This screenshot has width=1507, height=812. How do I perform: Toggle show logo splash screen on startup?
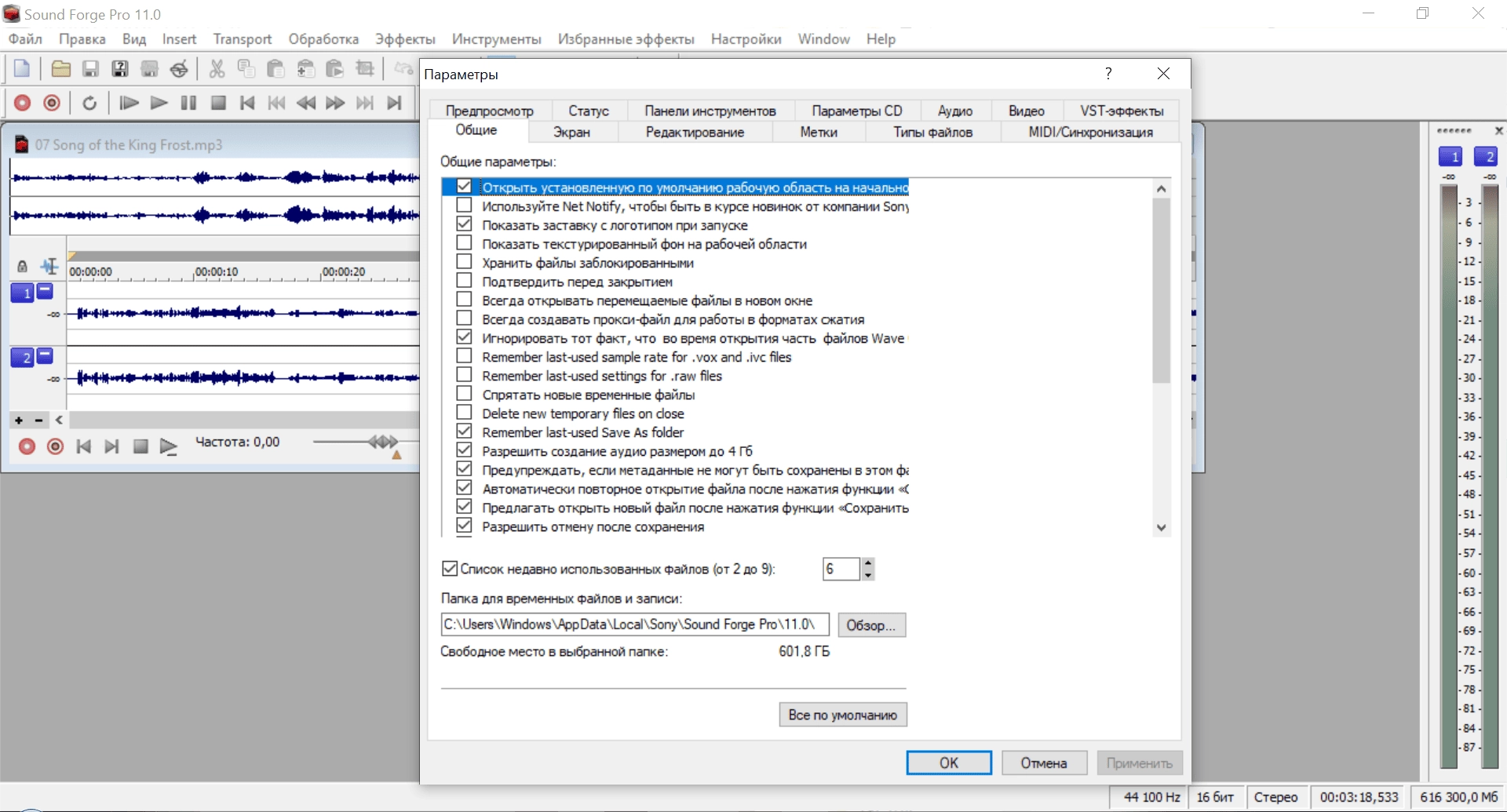[x=464, y=224]
